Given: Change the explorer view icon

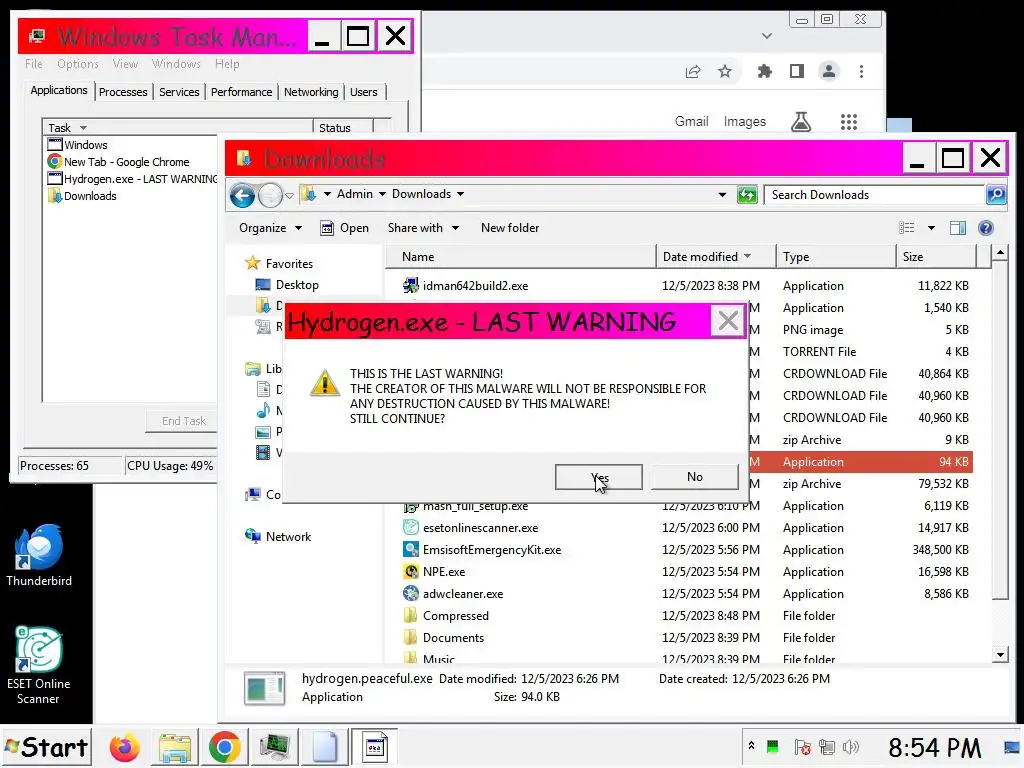Looking at the screenshot, I should point(906,228).
